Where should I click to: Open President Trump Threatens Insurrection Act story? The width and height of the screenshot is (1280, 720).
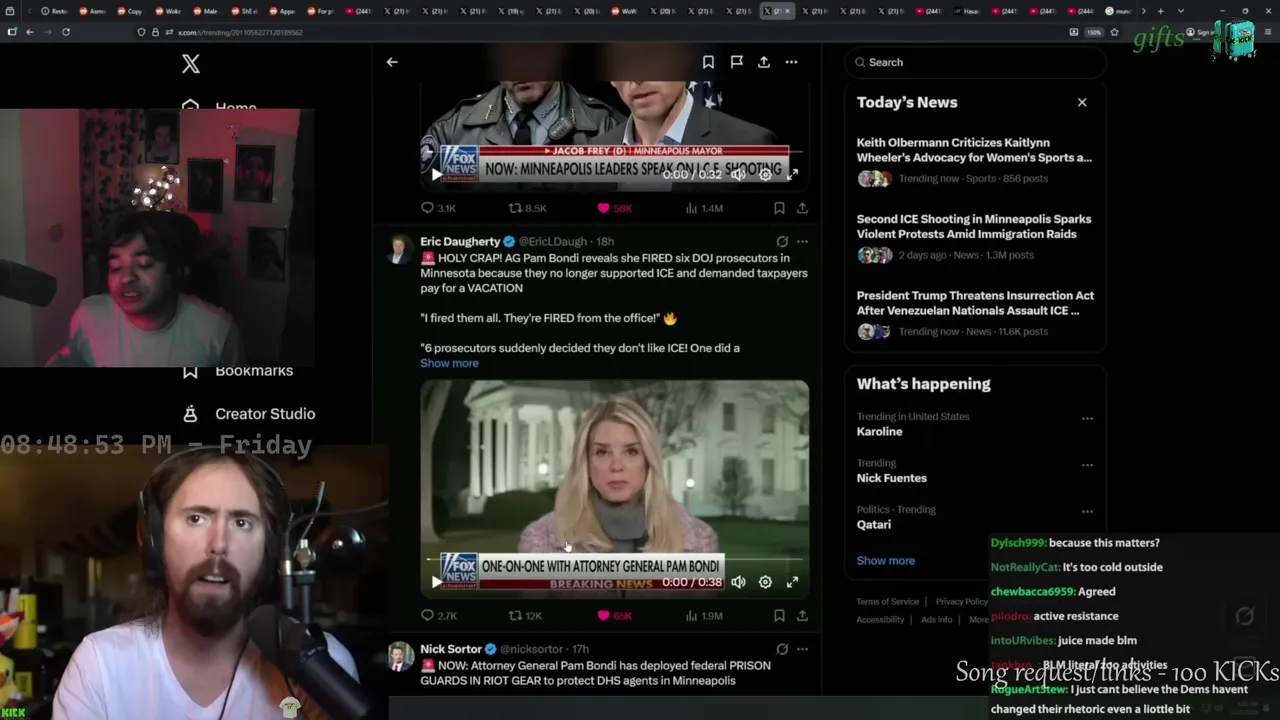[975, 303]
